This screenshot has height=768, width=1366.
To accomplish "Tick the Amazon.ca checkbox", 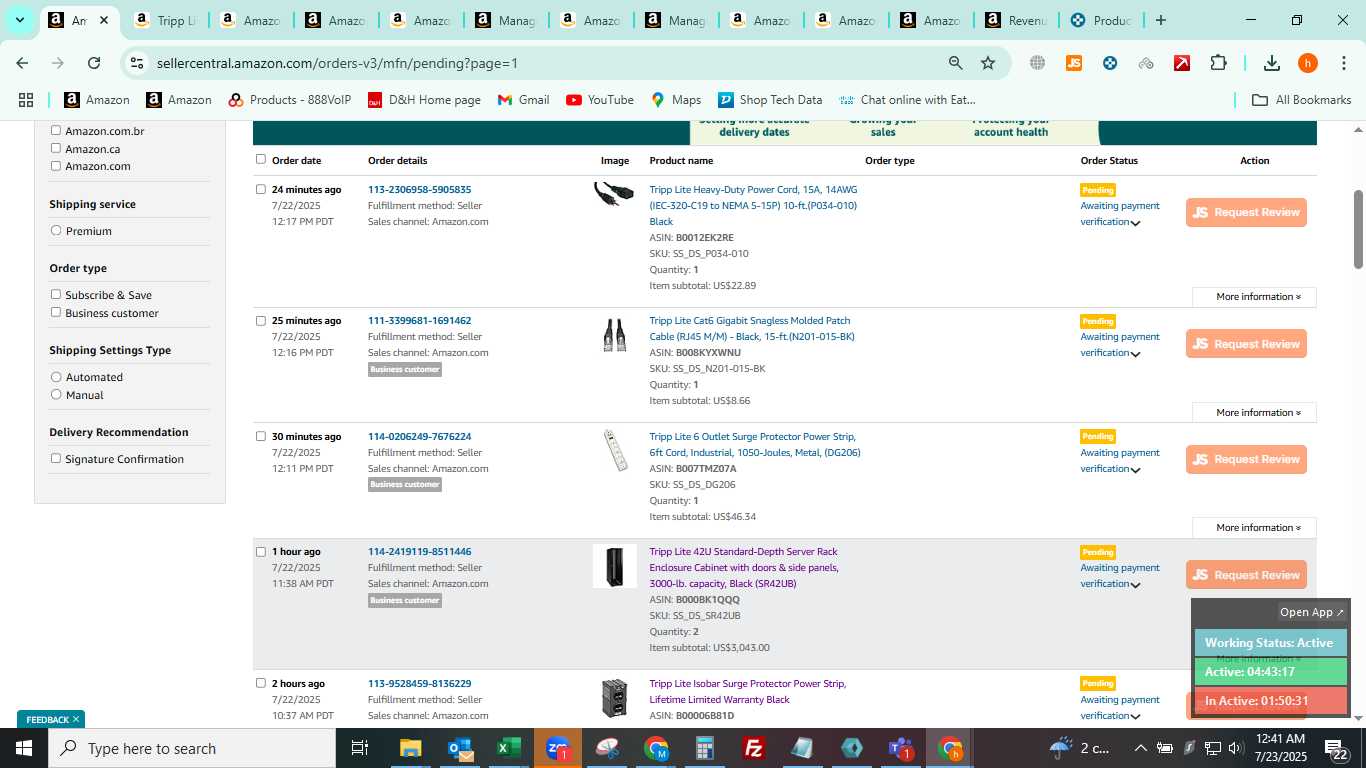I will [56, 148].
